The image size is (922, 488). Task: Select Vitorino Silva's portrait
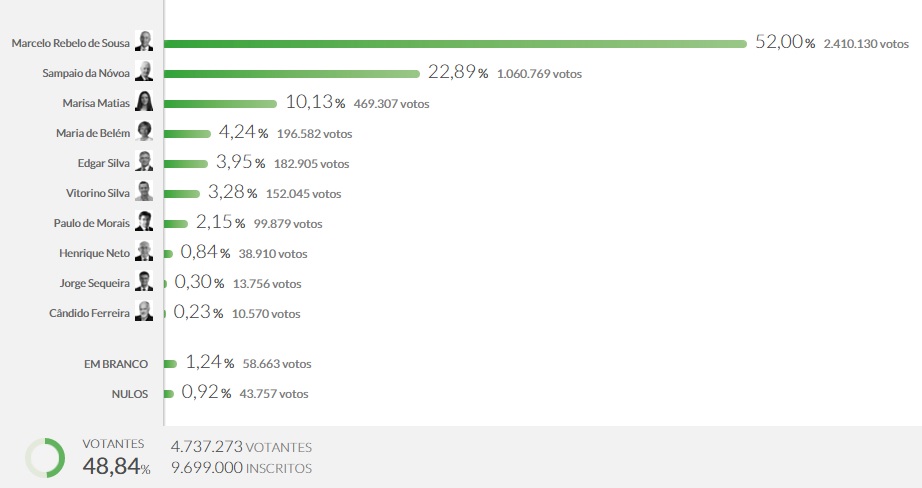(x=145, y=192)
